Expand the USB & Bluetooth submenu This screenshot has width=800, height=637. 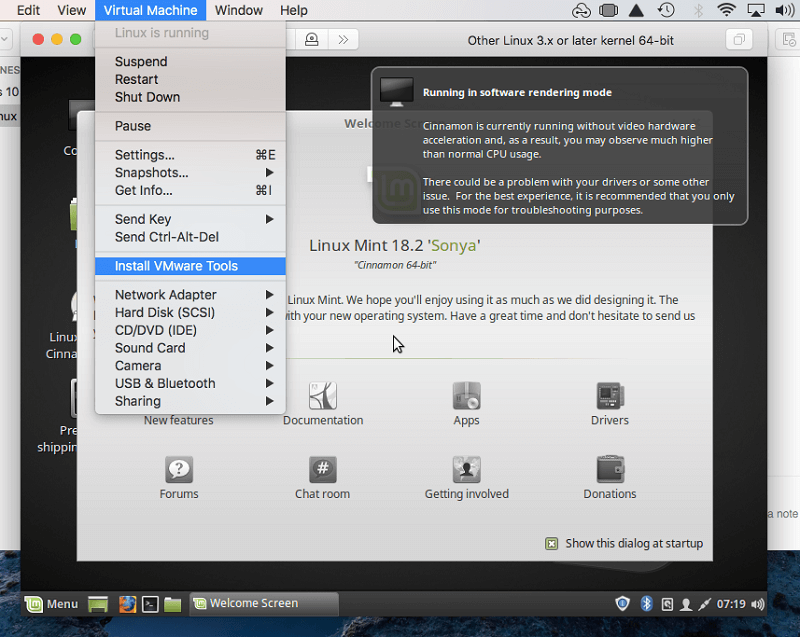pos(190,384)
